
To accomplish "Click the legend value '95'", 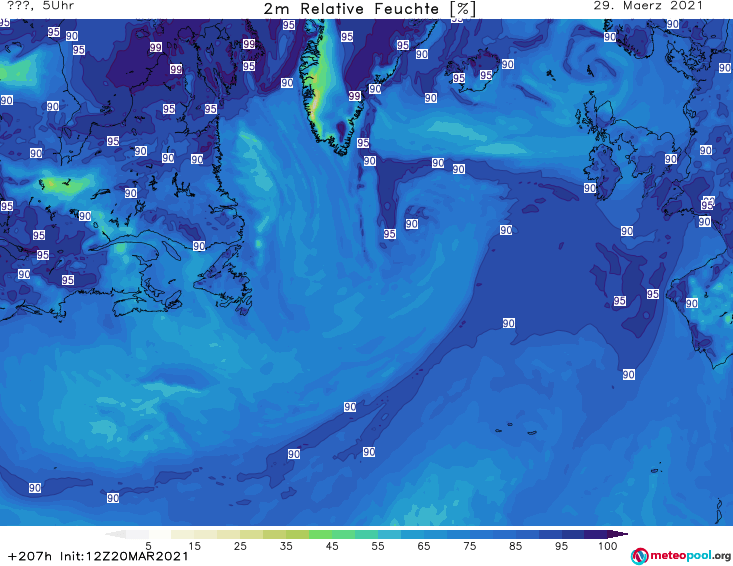I will click(x=561, y=546).
